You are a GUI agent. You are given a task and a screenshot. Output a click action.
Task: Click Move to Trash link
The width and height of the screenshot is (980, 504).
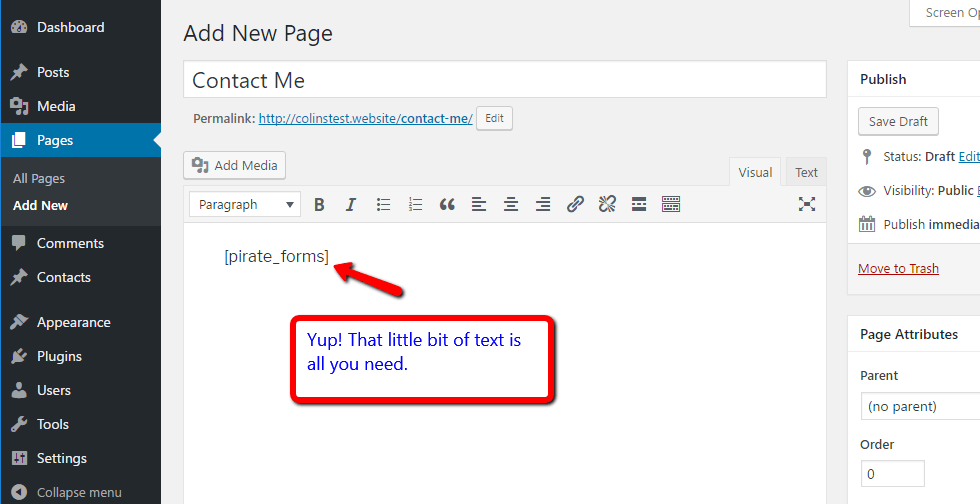point(898,268)
